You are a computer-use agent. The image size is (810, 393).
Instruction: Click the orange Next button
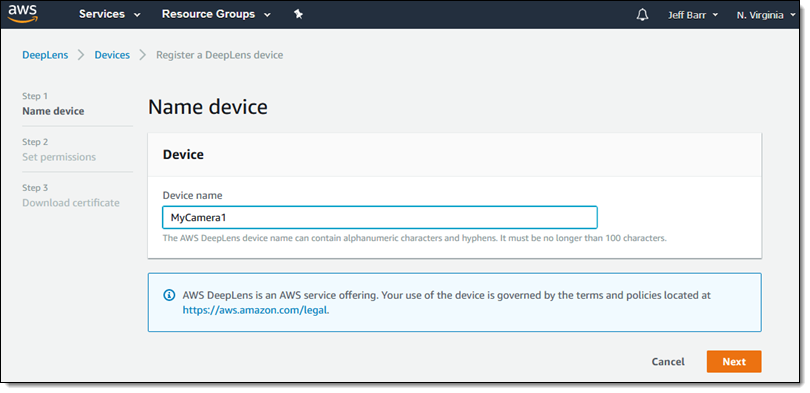734,361
